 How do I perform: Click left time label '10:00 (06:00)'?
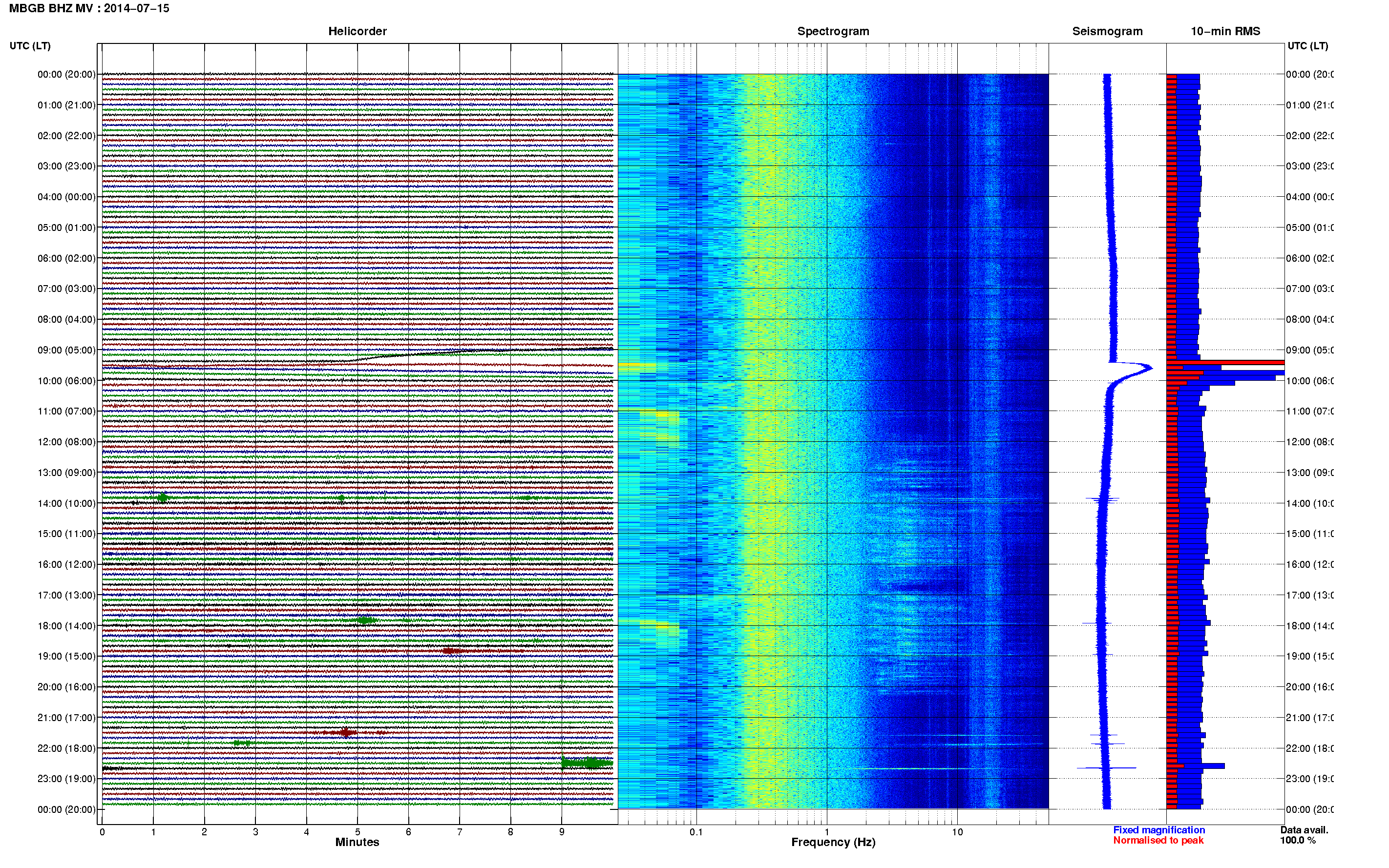66,381
